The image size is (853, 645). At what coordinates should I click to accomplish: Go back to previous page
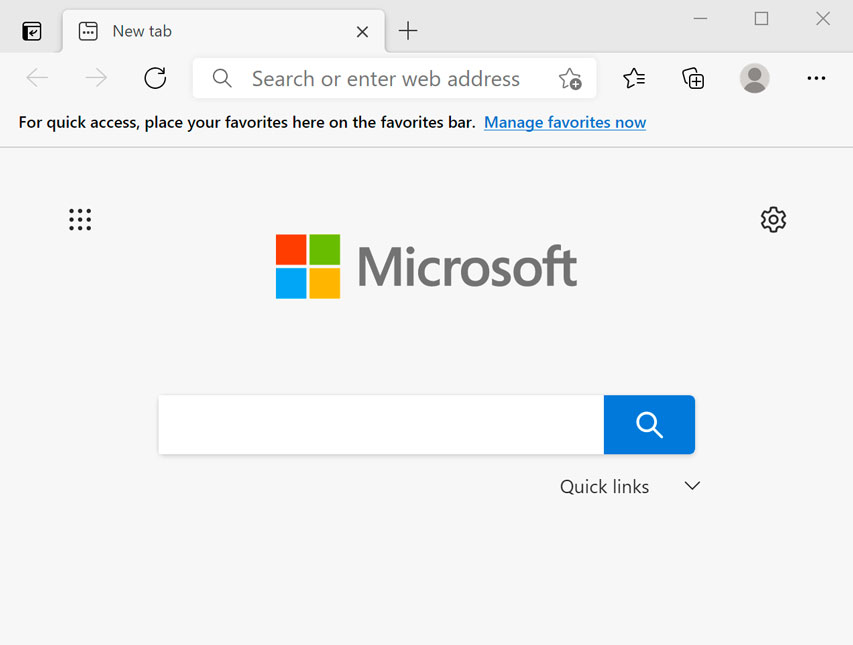(37, 78)
